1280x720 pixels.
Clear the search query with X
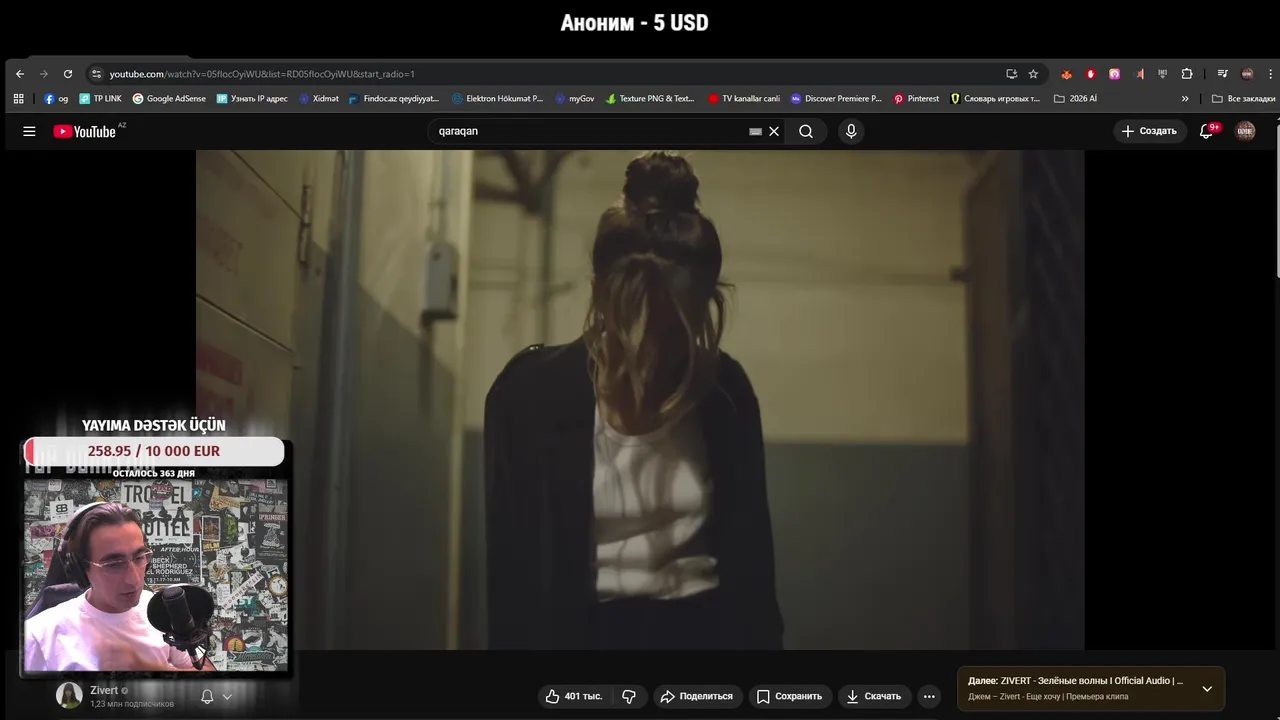point(774,131)
